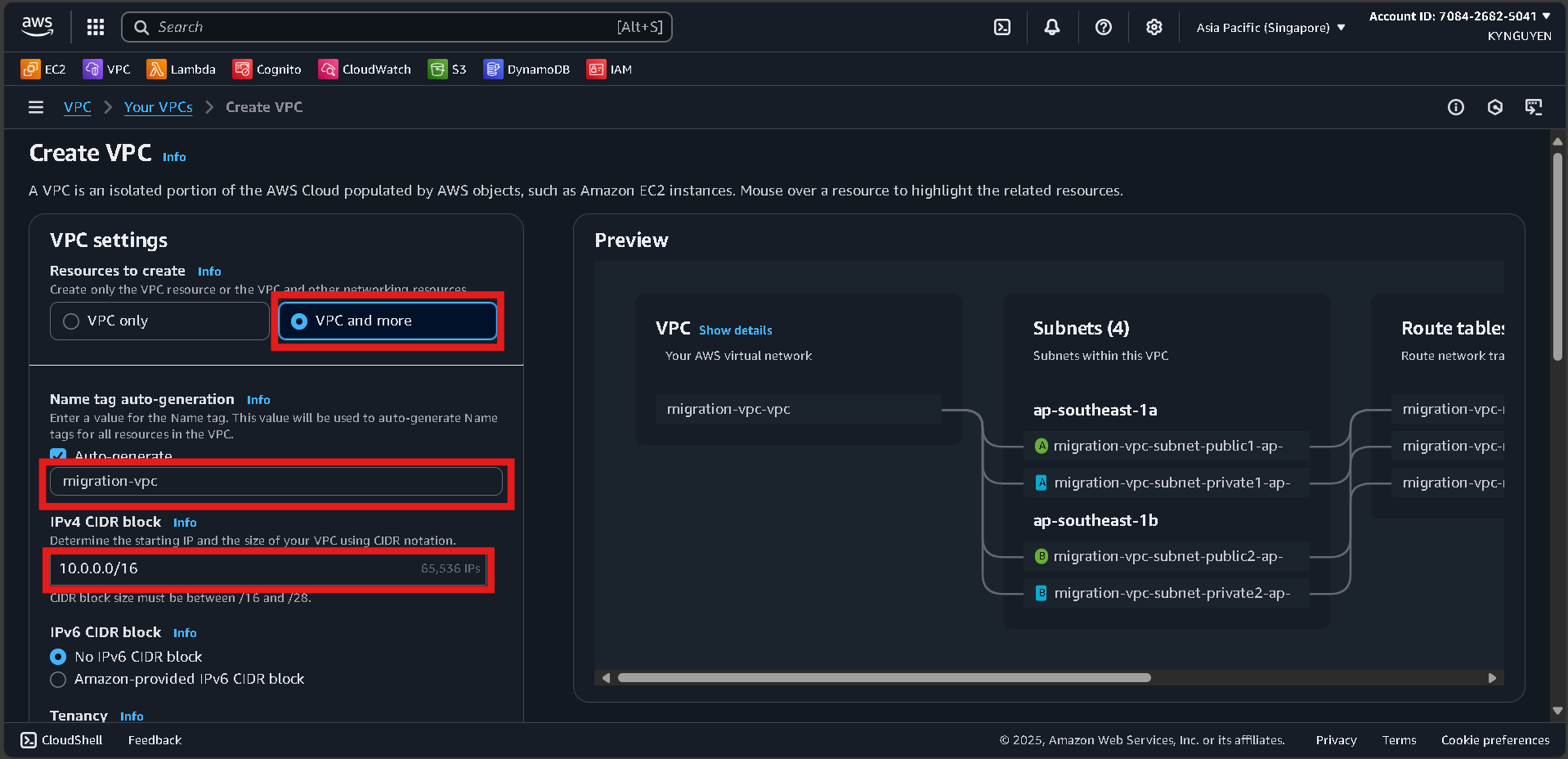Expand Show details under VPC preview
The height and width of the screenshot is (759, 1568).
pyautogui.click(x=735, y=330)
